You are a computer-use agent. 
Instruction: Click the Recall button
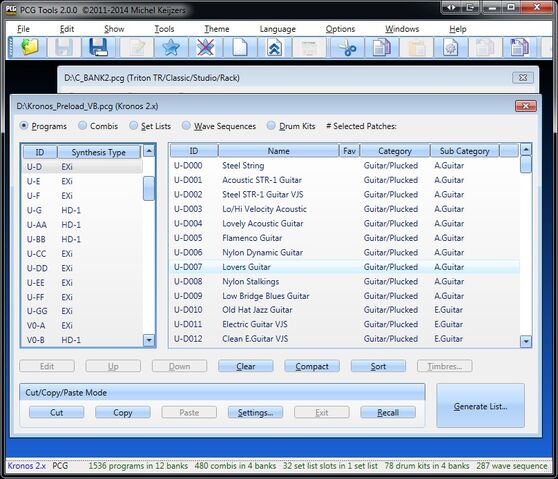[x=388, y=412]
